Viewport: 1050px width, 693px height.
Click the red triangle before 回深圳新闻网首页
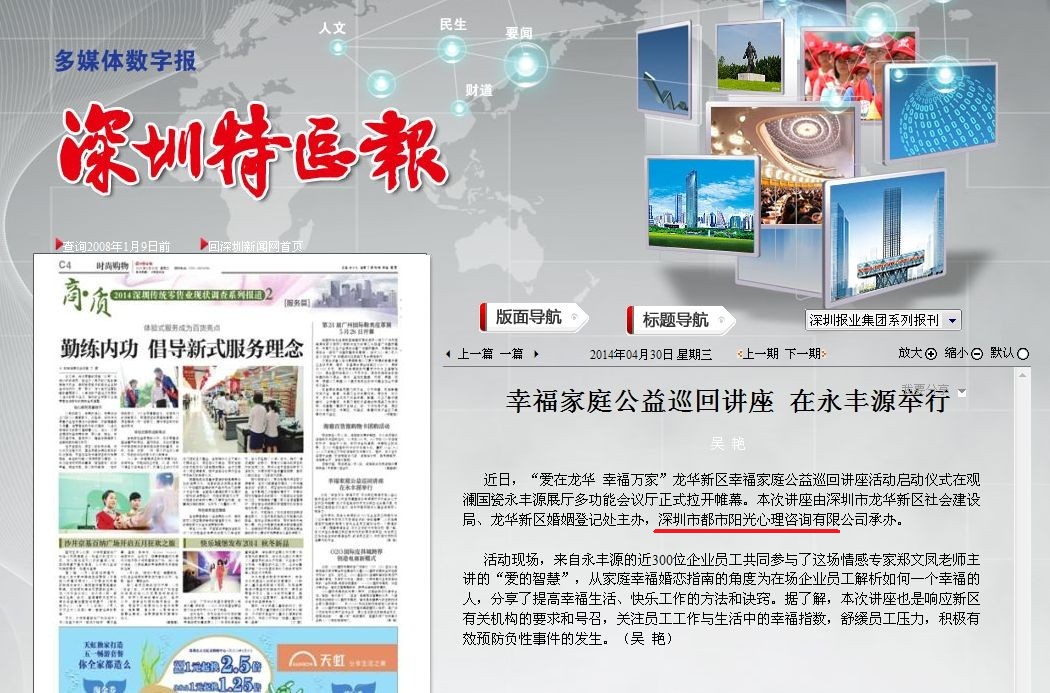click(x=204, y=245)
